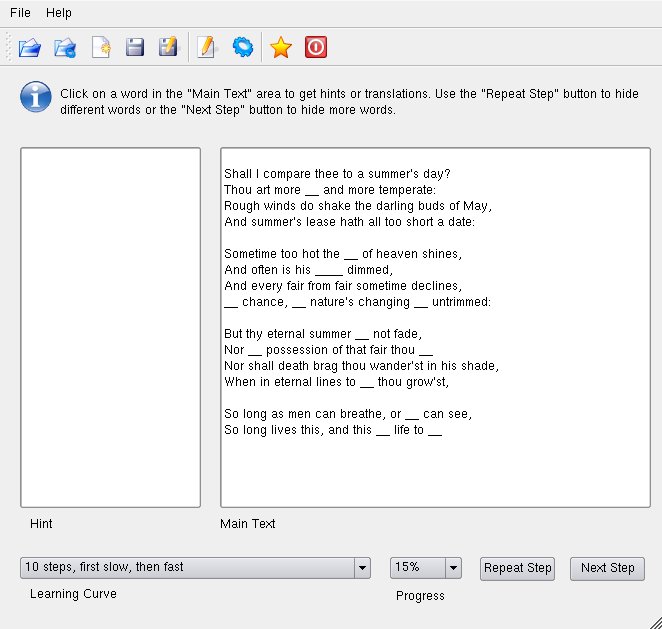Open the 15% Progress dropdown
The image size is (662, 629).
point(426,567)
